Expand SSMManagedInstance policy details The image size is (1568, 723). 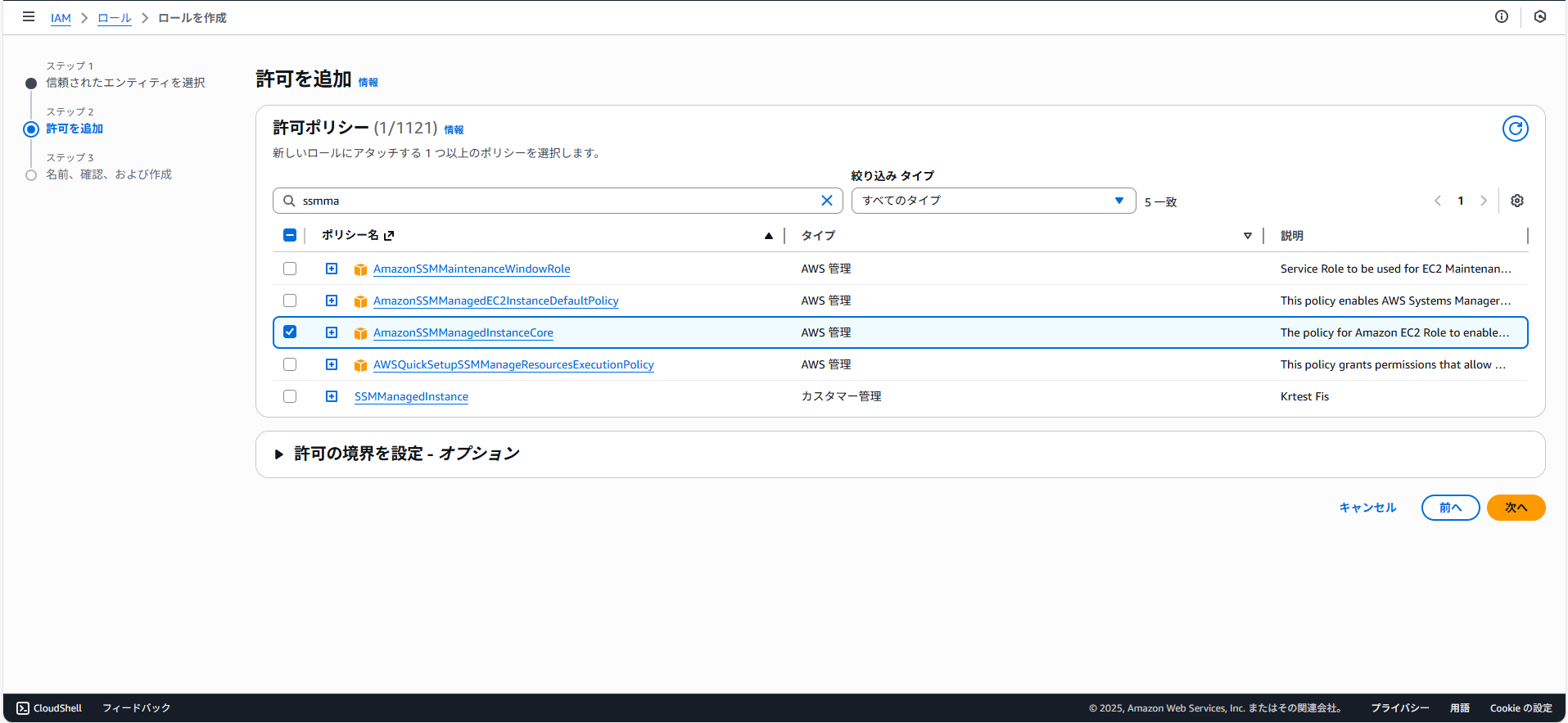tap(332, 396)
